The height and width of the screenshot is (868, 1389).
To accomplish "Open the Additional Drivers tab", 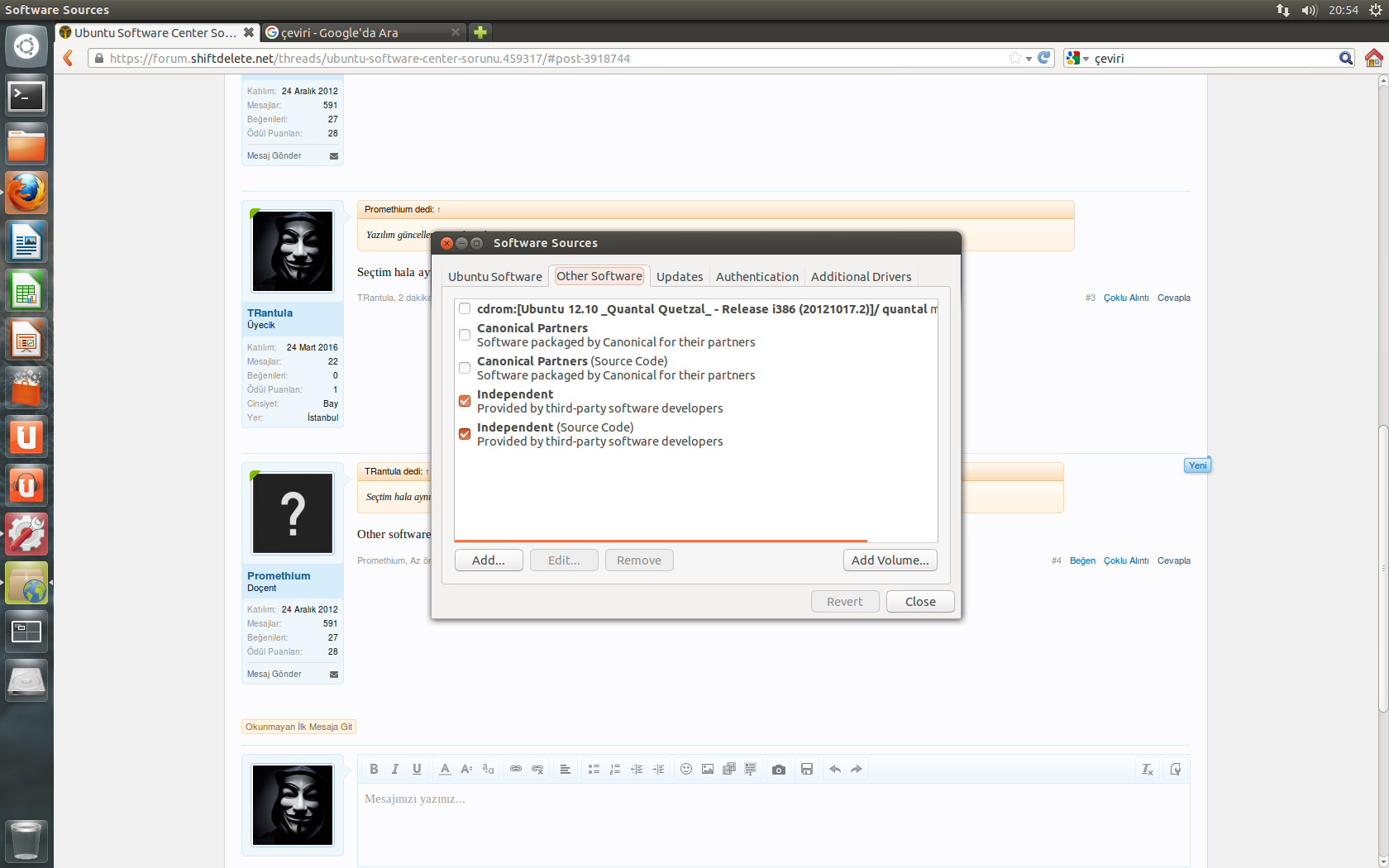I will [861, 277].
